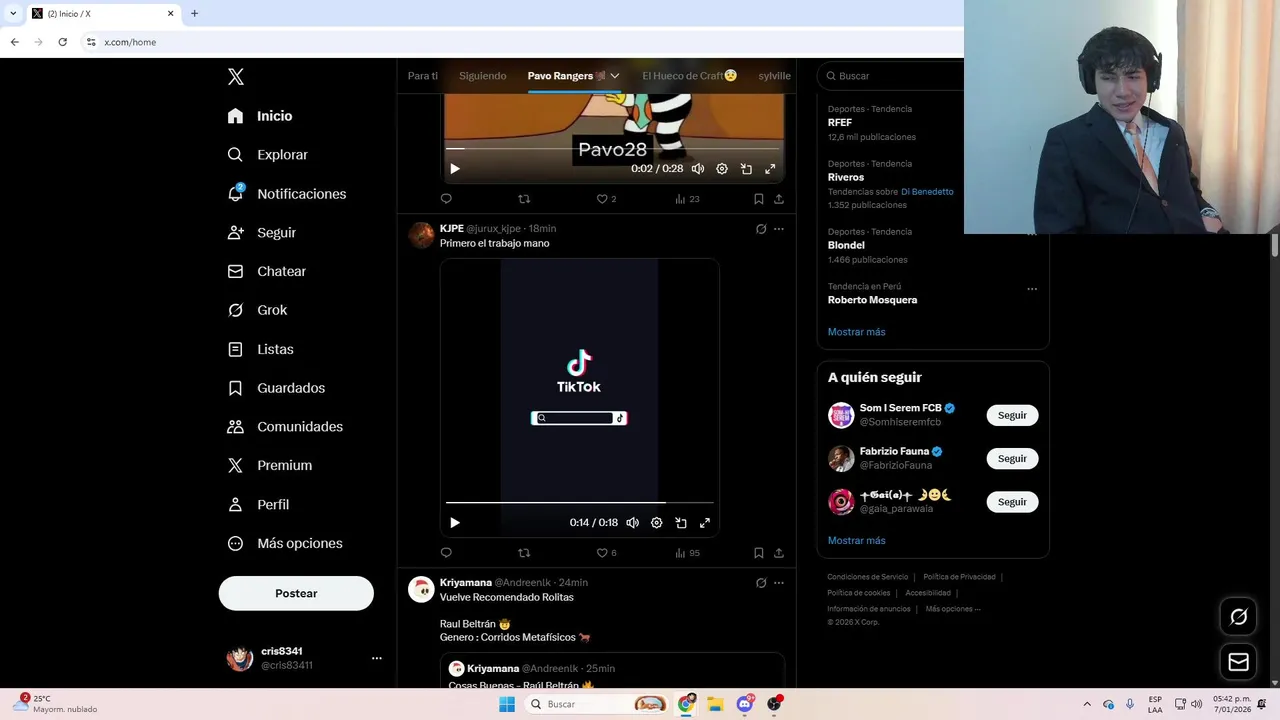The width and height of the screenshot is (1280, 720).
Task: Go to Inicio in sidebar
Action: click(x=260, y=116)
